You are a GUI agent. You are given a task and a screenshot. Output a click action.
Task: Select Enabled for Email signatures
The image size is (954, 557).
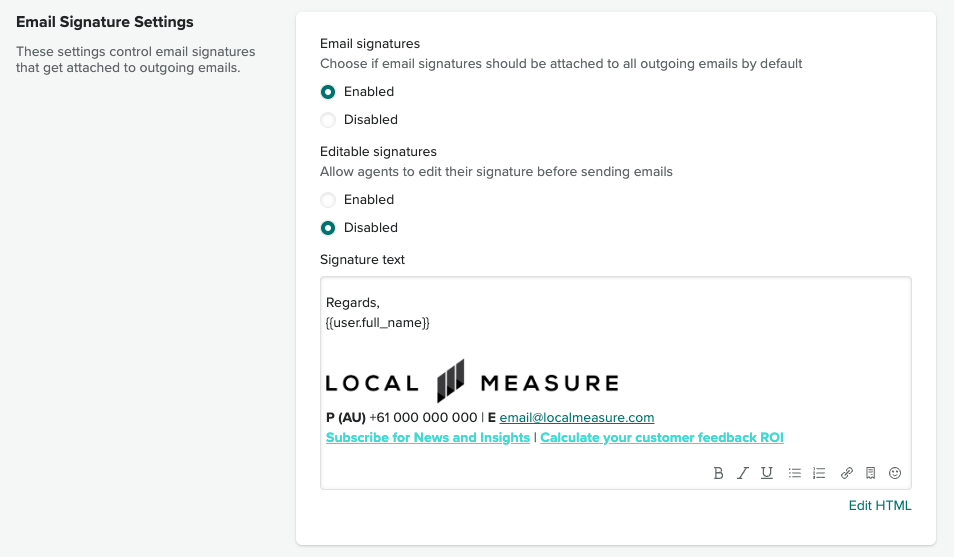[x=328, y=92]
